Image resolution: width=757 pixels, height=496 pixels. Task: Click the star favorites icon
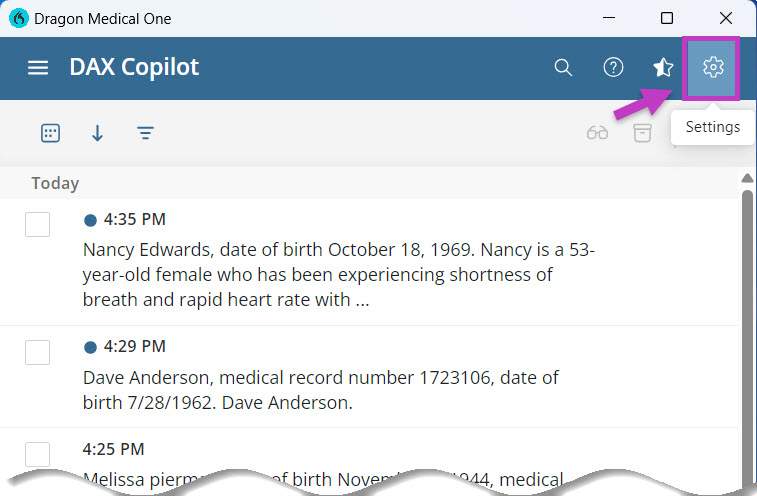tap(663, 68)
